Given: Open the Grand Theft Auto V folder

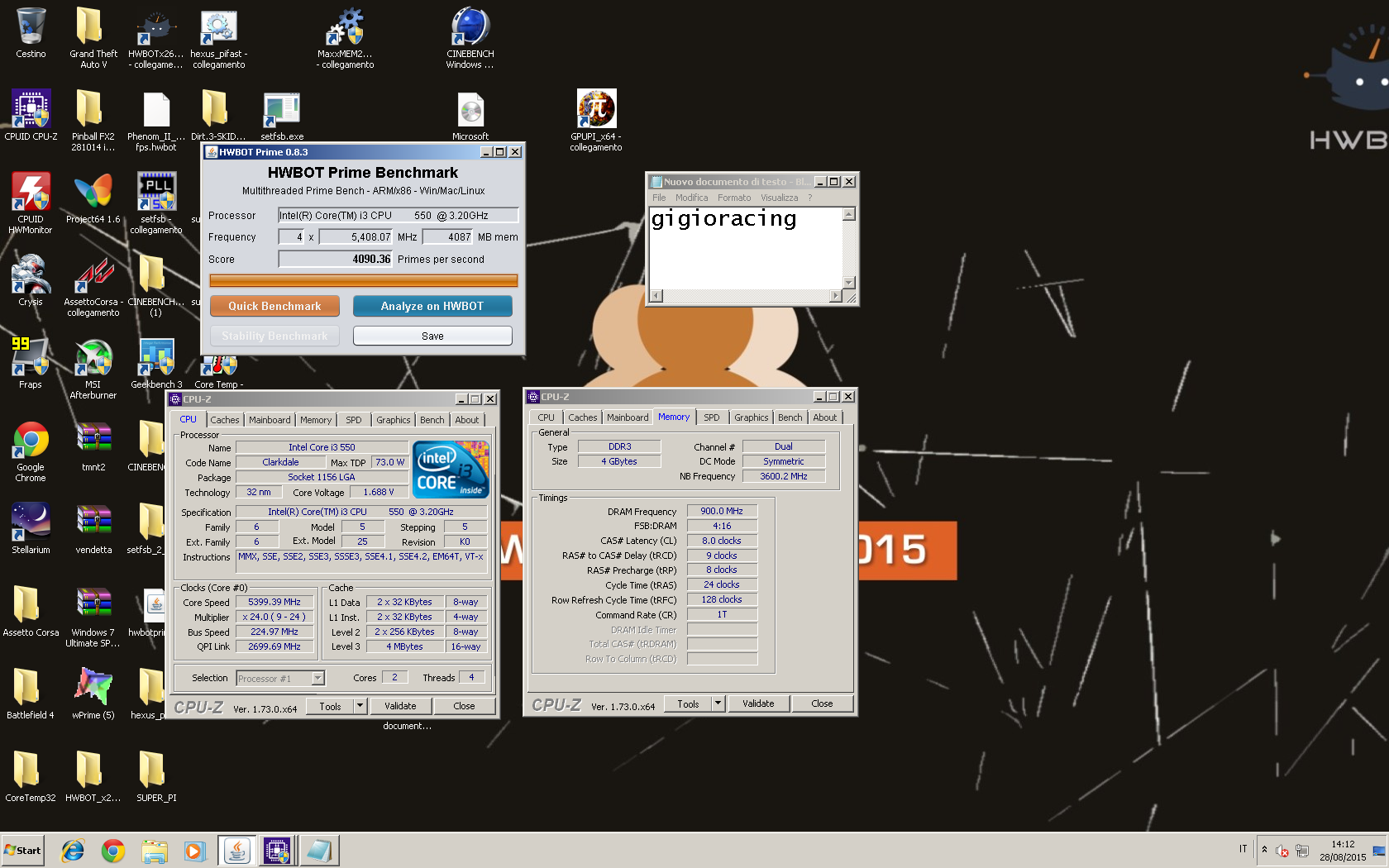Looking at the screenshot, I should (93, 37).
